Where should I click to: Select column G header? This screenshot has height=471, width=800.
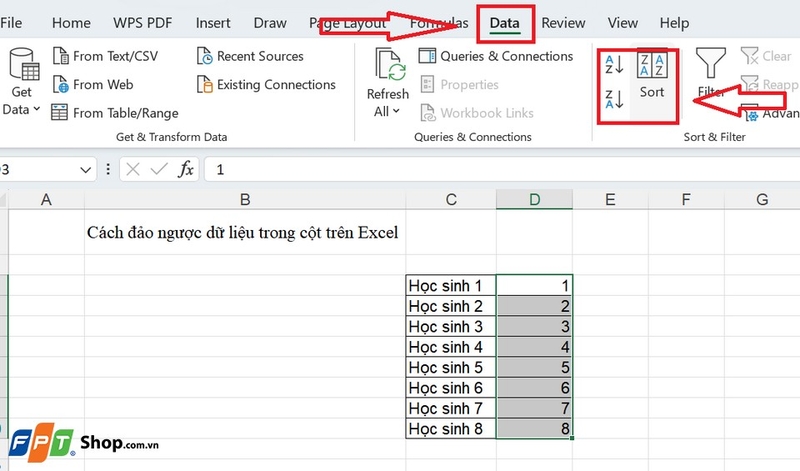[x=762, y=200]
